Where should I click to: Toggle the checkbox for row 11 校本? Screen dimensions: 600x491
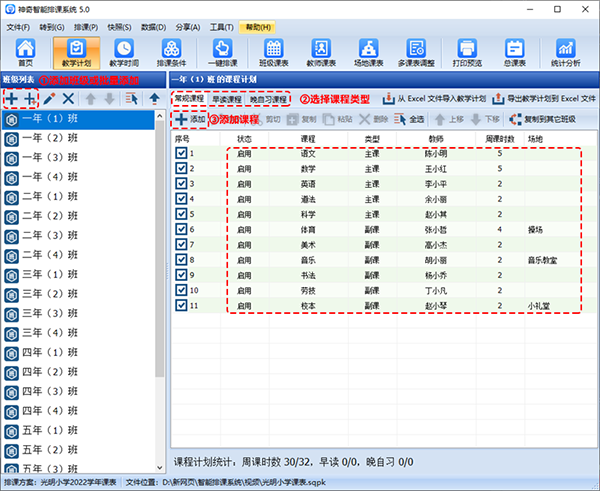(181, 305)
